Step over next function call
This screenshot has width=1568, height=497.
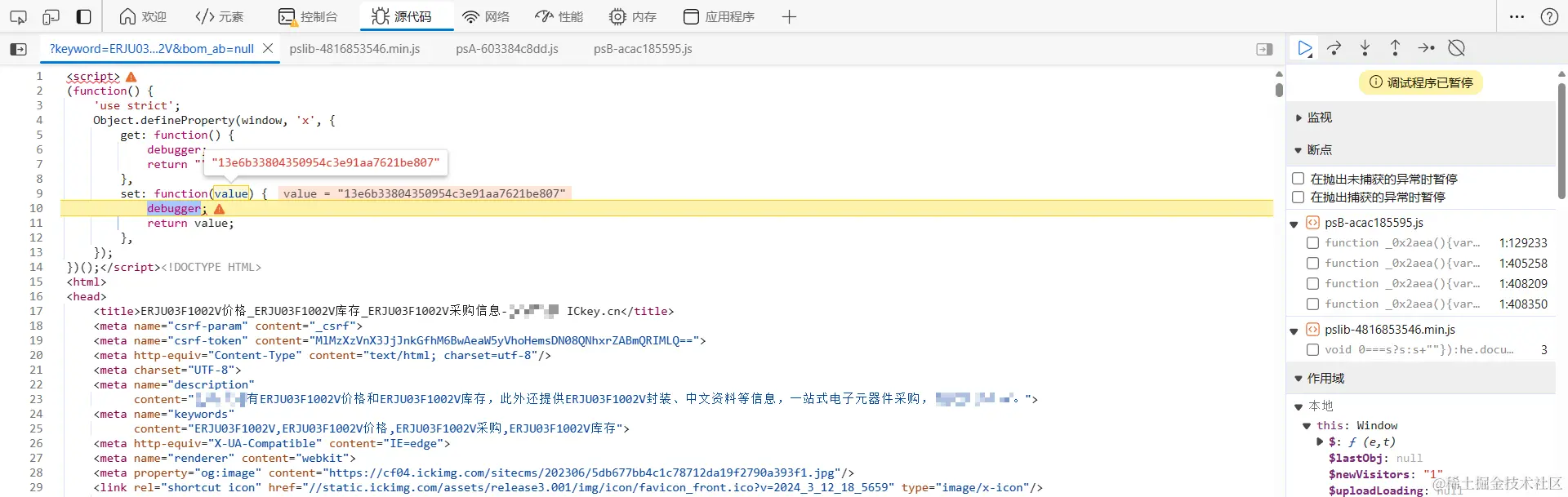pos(1334,49)
